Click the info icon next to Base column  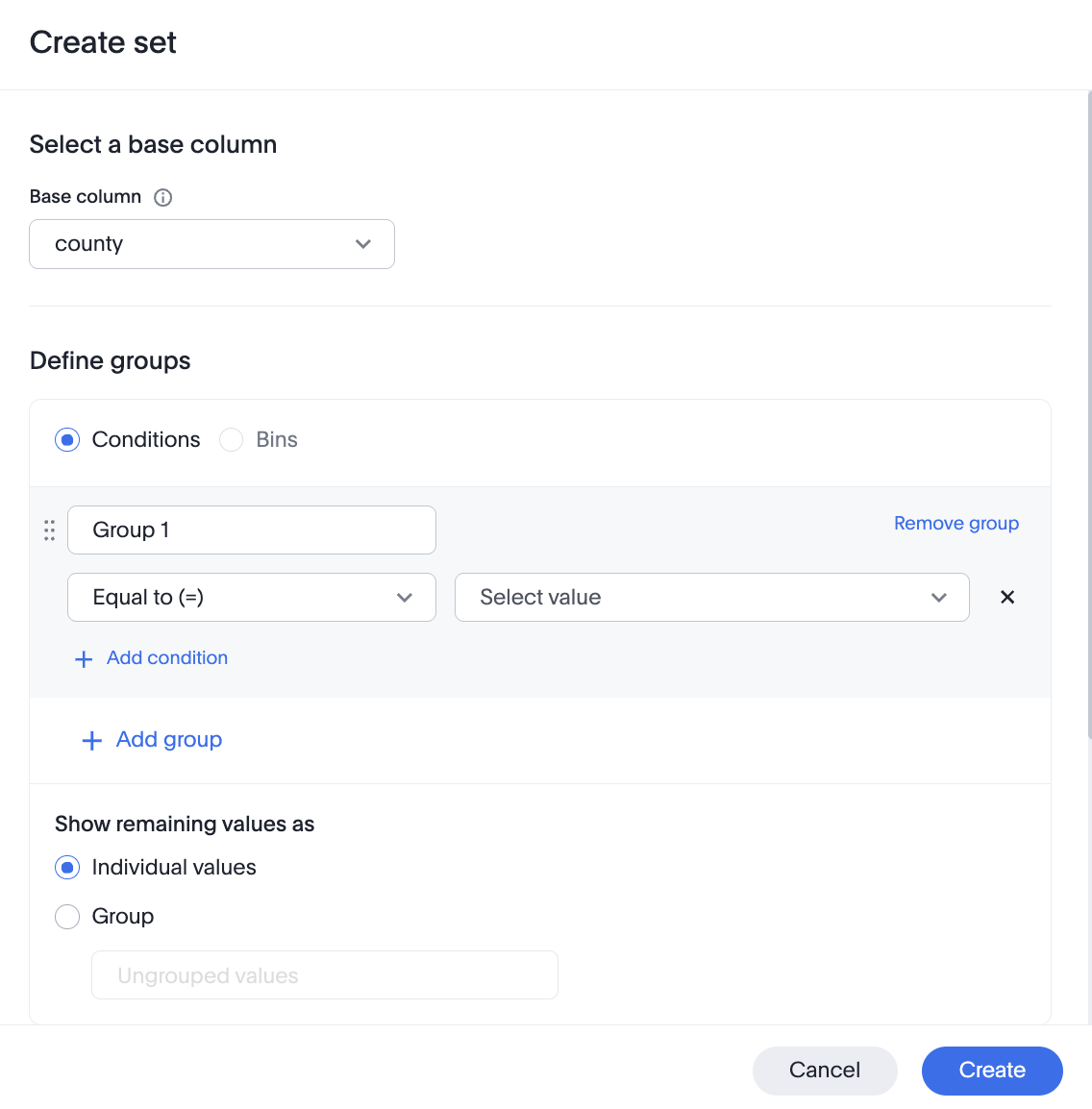162,197
